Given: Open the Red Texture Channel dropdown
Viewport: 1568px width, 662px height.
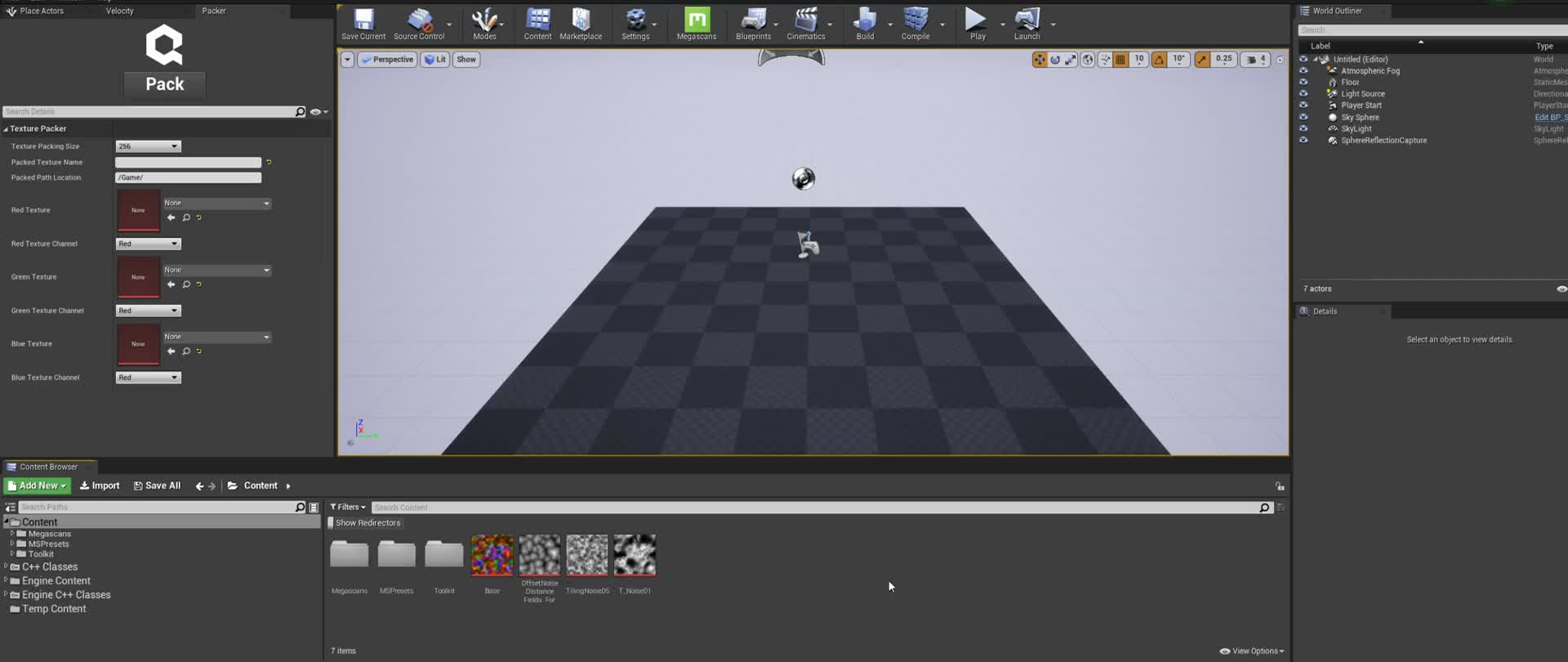Looking at the screenshot, I should pyautogui.click(x=148, y=244).
